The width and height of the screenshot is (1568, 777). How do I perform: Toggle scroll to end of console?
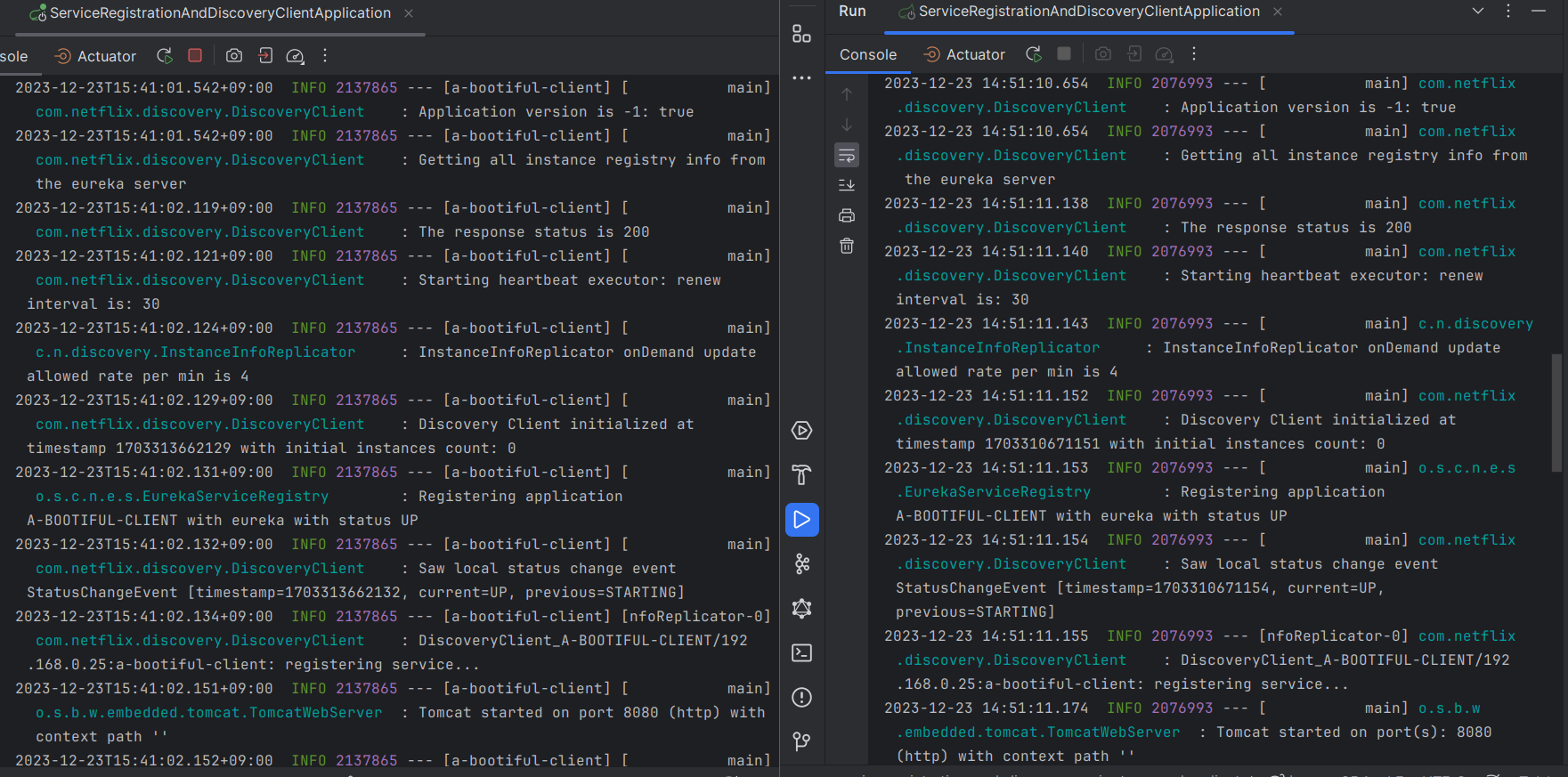847,185
